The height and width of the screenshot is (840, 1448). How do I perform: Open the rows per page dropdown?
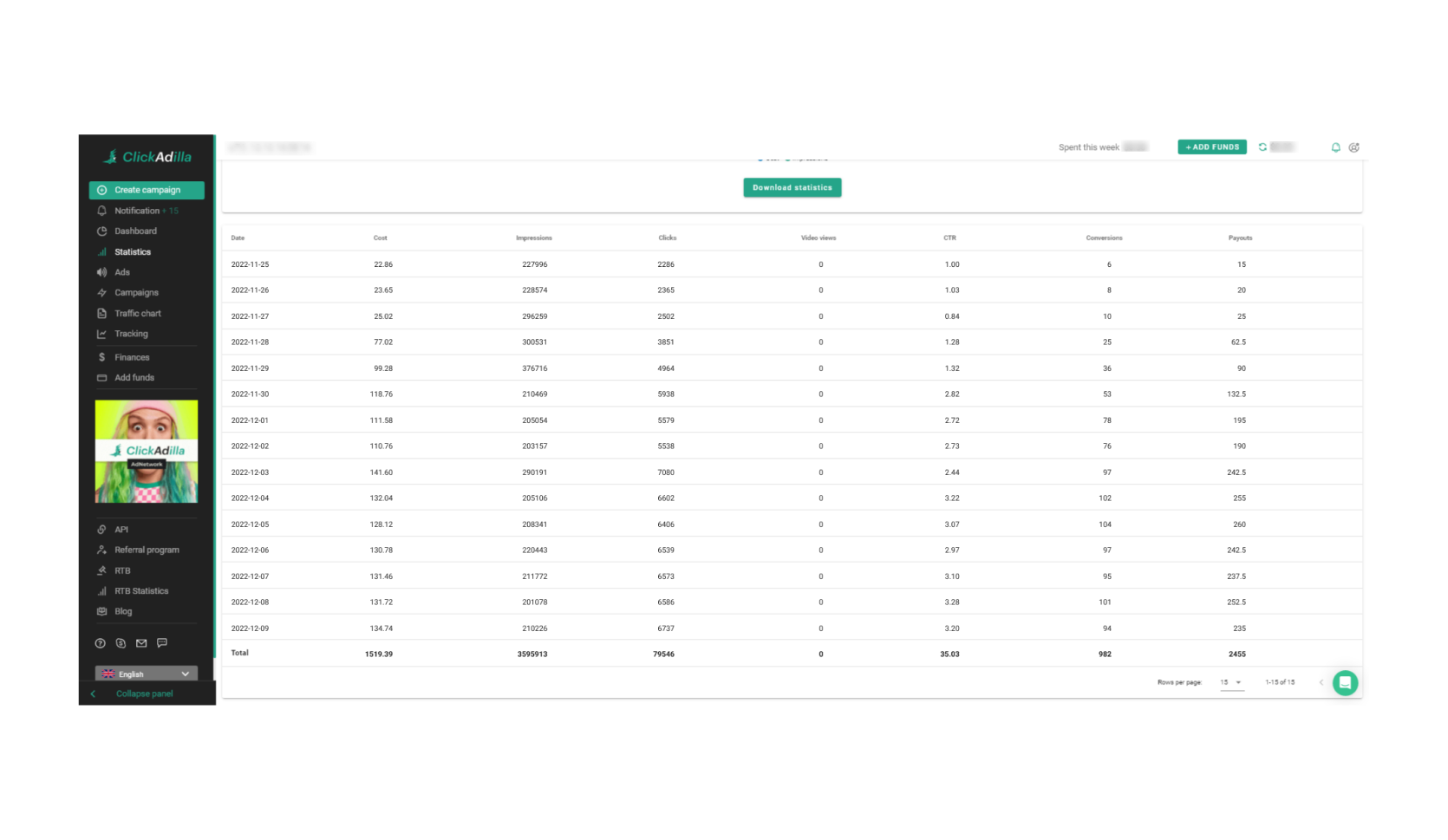(x=1230, y=682)
